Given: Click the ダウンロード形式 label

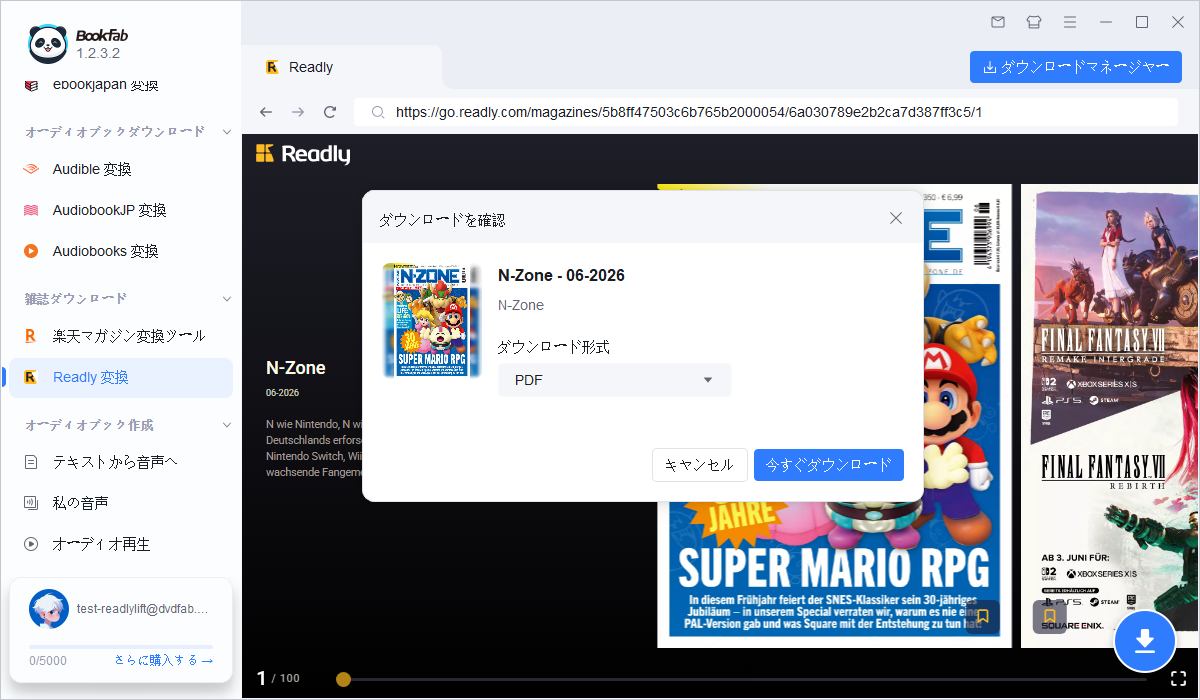Looking at the screenshot, I should tap(553, 347).
